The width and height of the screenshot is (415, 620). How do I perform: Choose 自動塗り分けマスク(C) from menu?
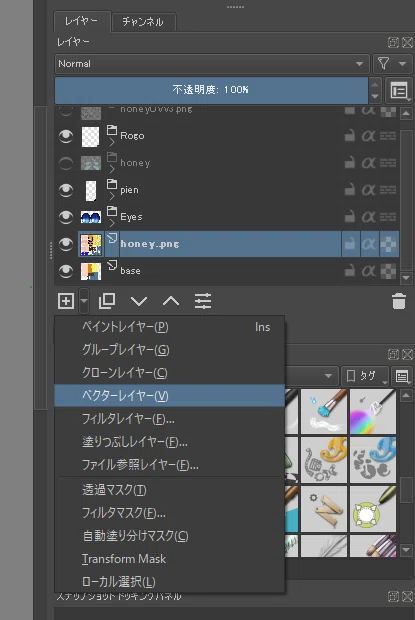click(x=170, y=536)
